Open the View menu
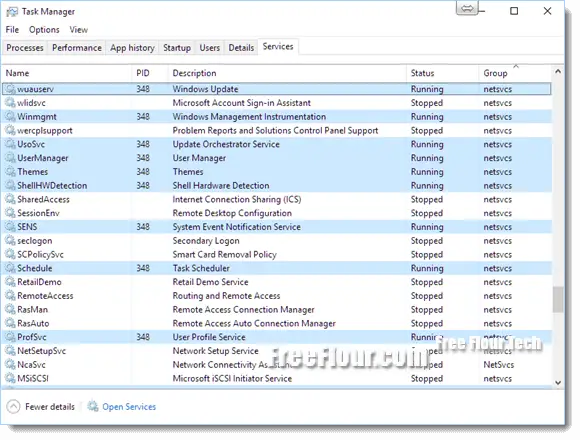This screenshot has width=580, height=440. (78, 30)
